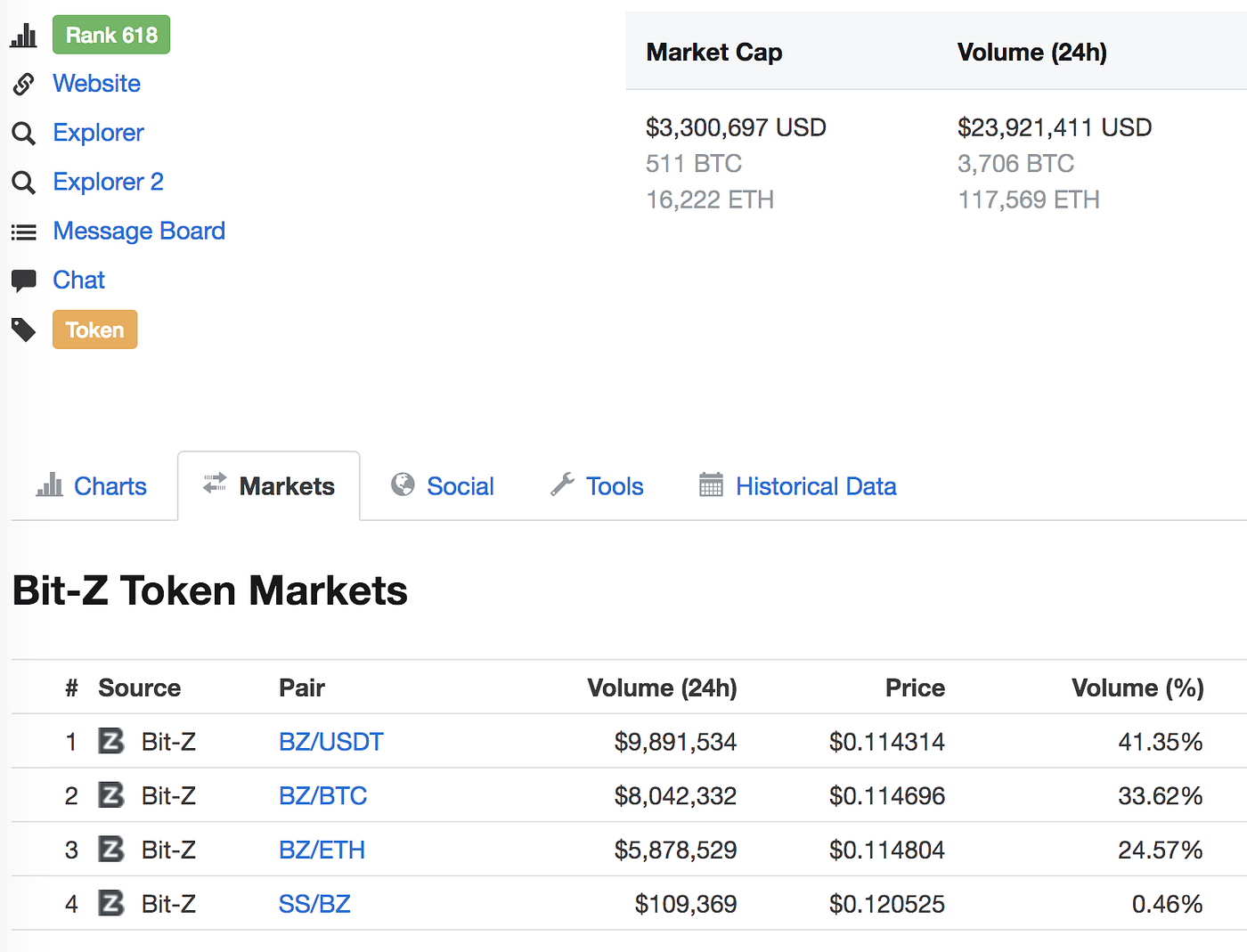The image size is (1247, 952).
Task: Switch to the Social tab
Action: [443, 486]
